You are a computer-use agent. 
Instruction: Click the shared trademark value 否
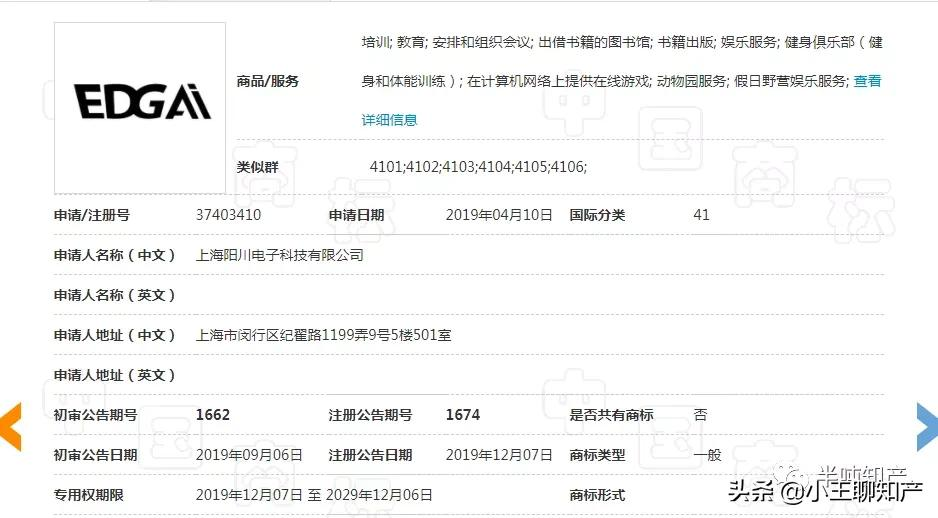click(701, 415)
